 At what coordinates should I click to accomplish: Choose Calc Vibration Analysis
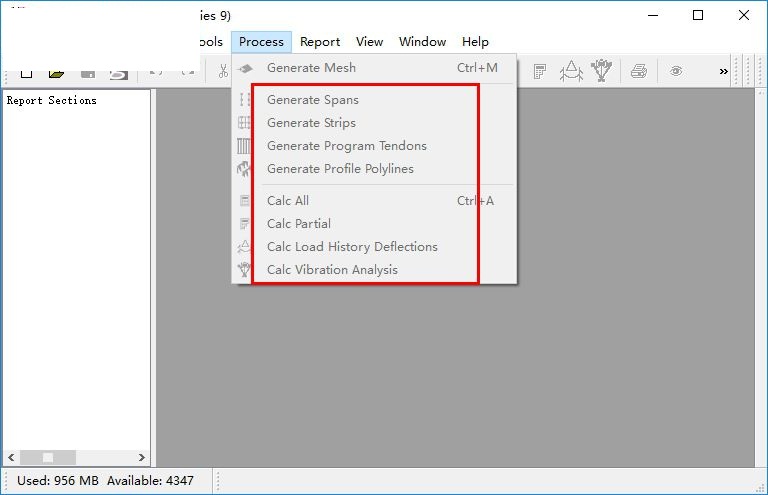374,270
